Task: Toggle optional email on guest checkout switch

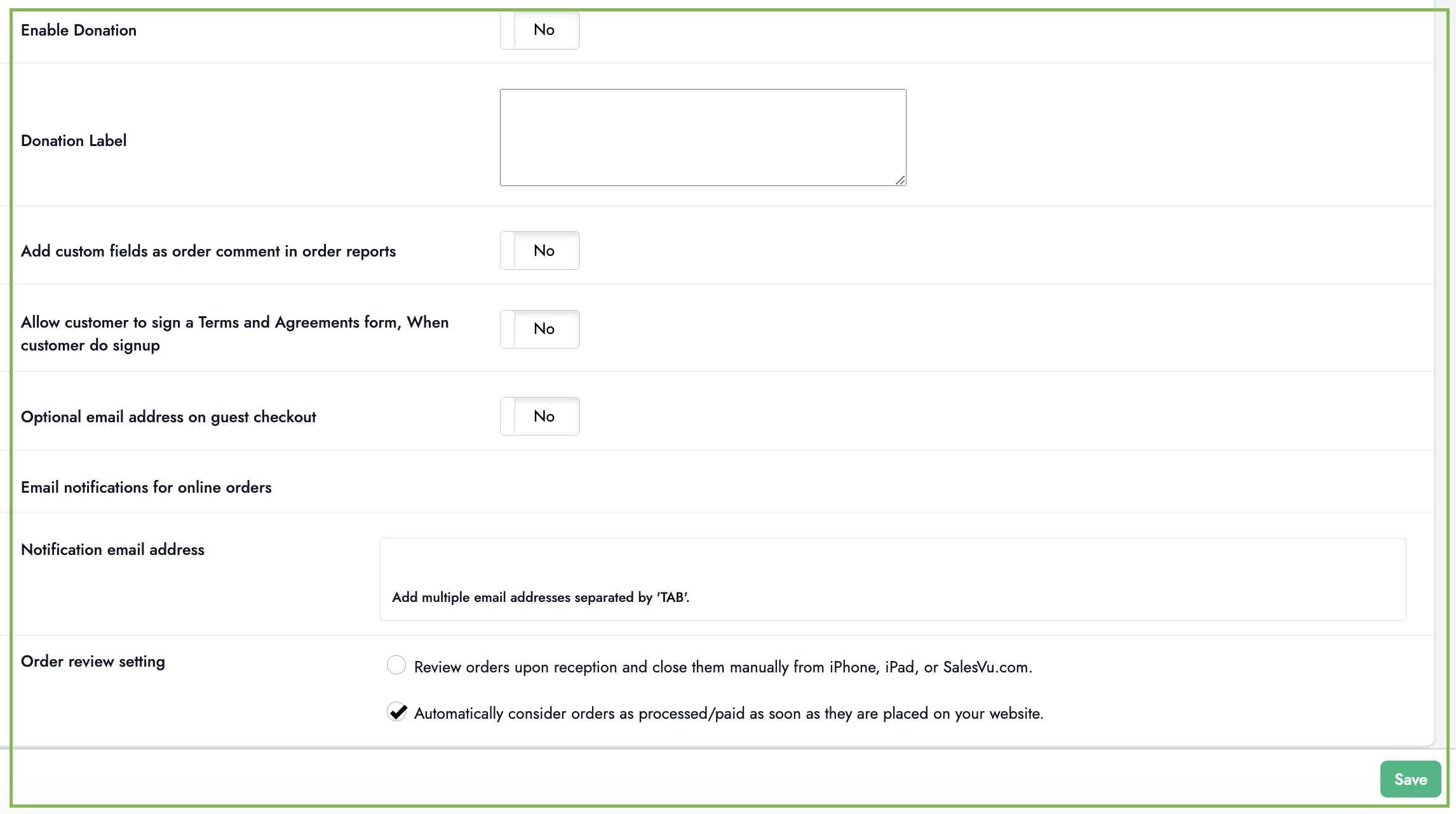Action: coord(539,417)
